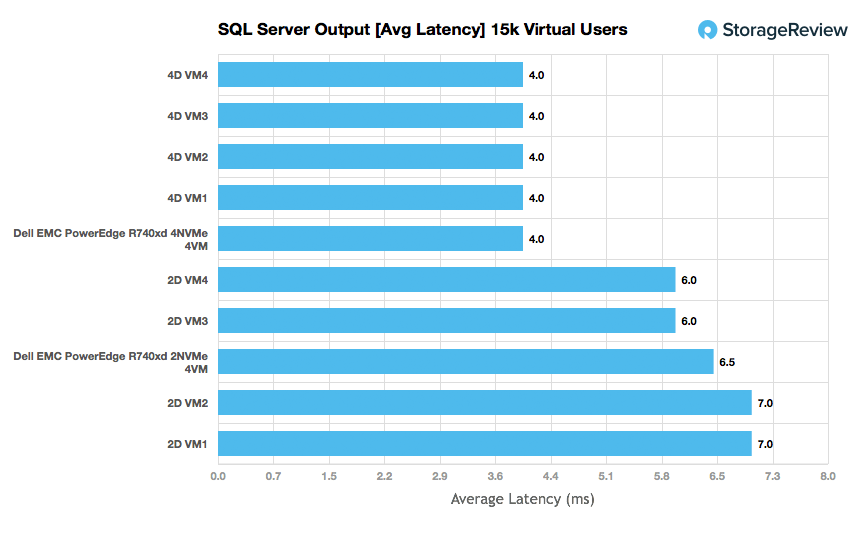The image size is (850, 535).
Task: Click the 4D VM1 axis label
Action: 188,198
